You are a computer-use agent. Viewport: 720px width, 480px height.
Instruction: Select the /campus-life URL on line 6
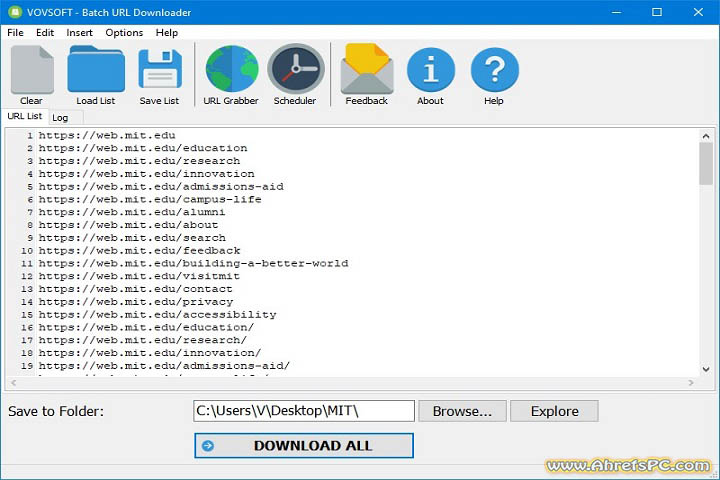(150, 200)
